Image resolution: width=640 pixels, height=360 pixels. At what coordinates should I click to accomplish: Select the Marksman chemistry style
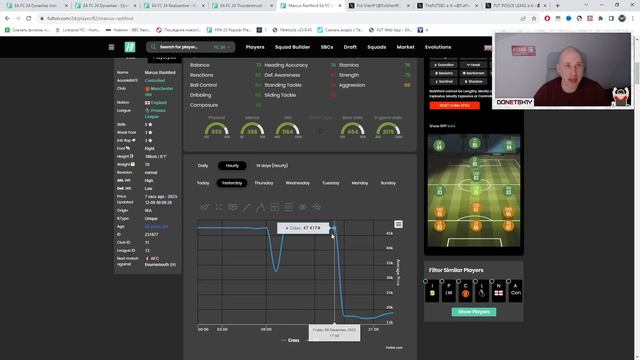473,73
